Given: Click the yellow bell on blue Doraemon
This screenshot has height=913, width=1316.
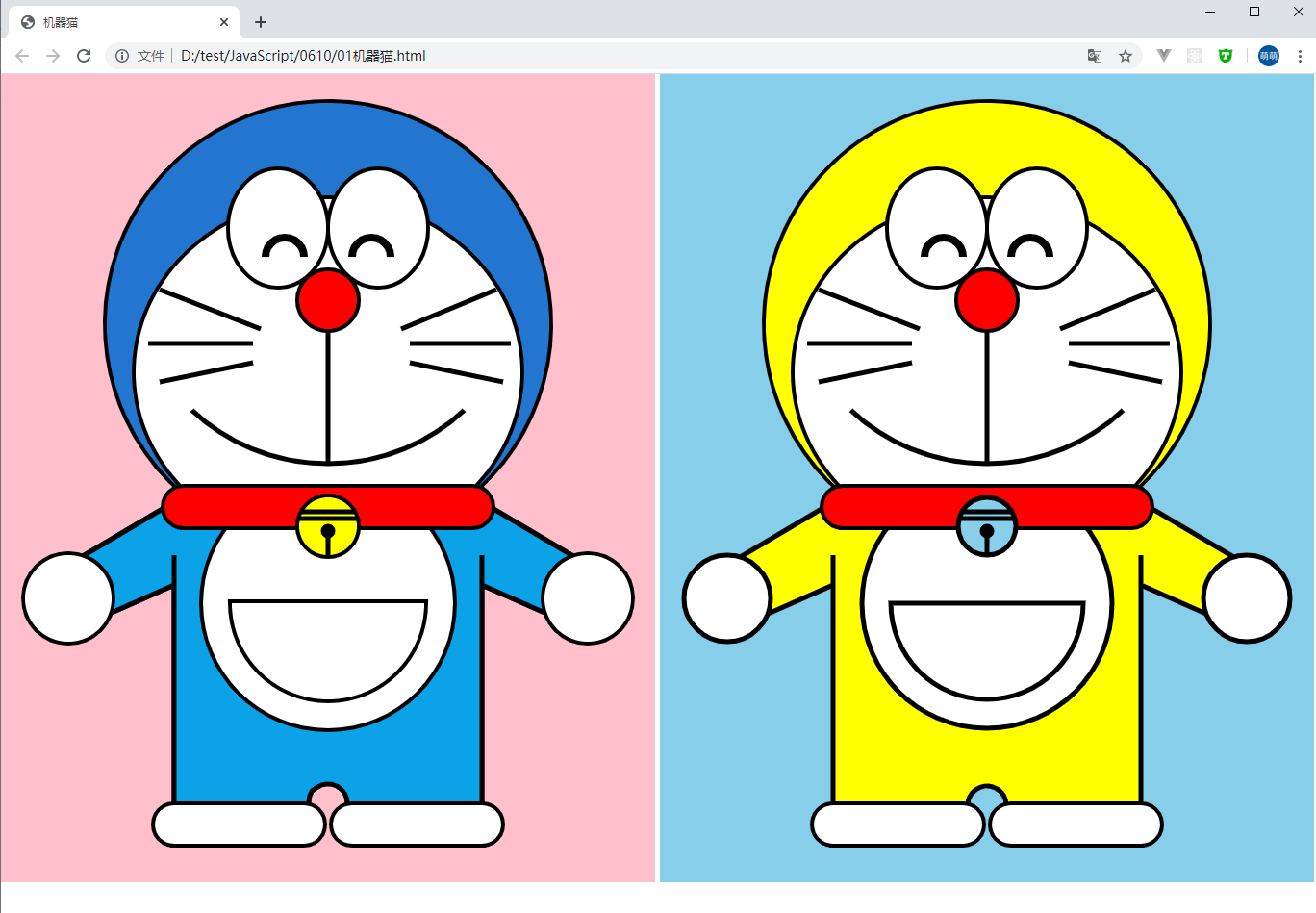Looking at the screenshot, I should 328,526.
